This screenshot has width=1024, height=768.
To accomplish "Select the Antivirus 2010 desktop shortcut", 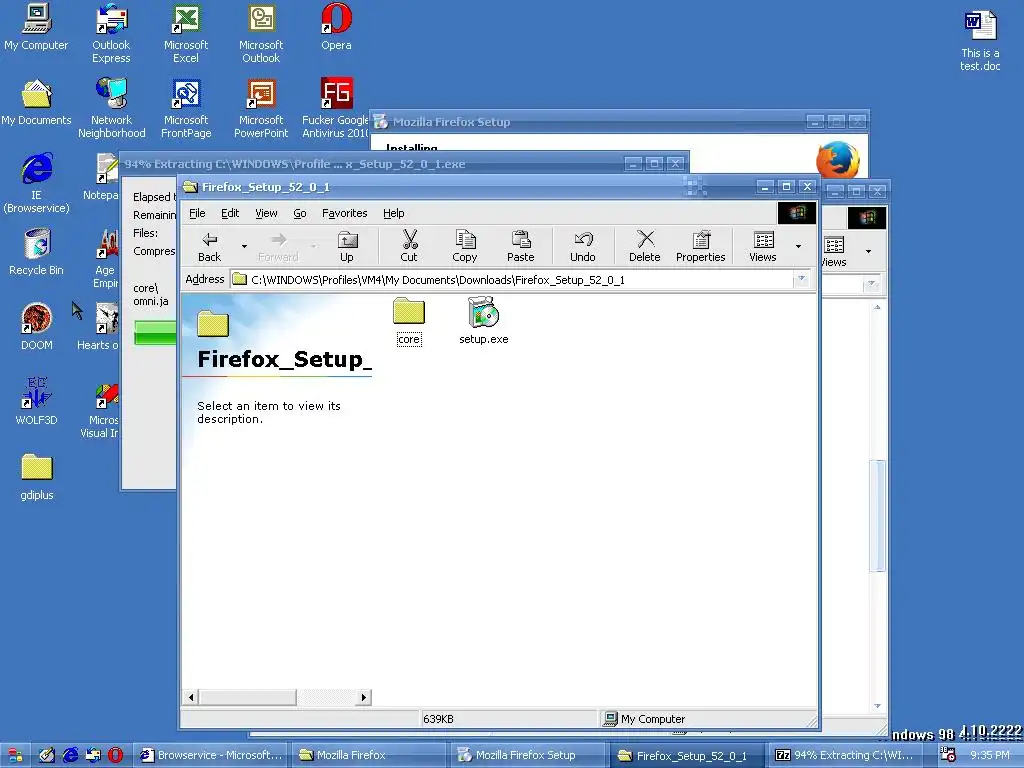I will (x=335, y=109).
